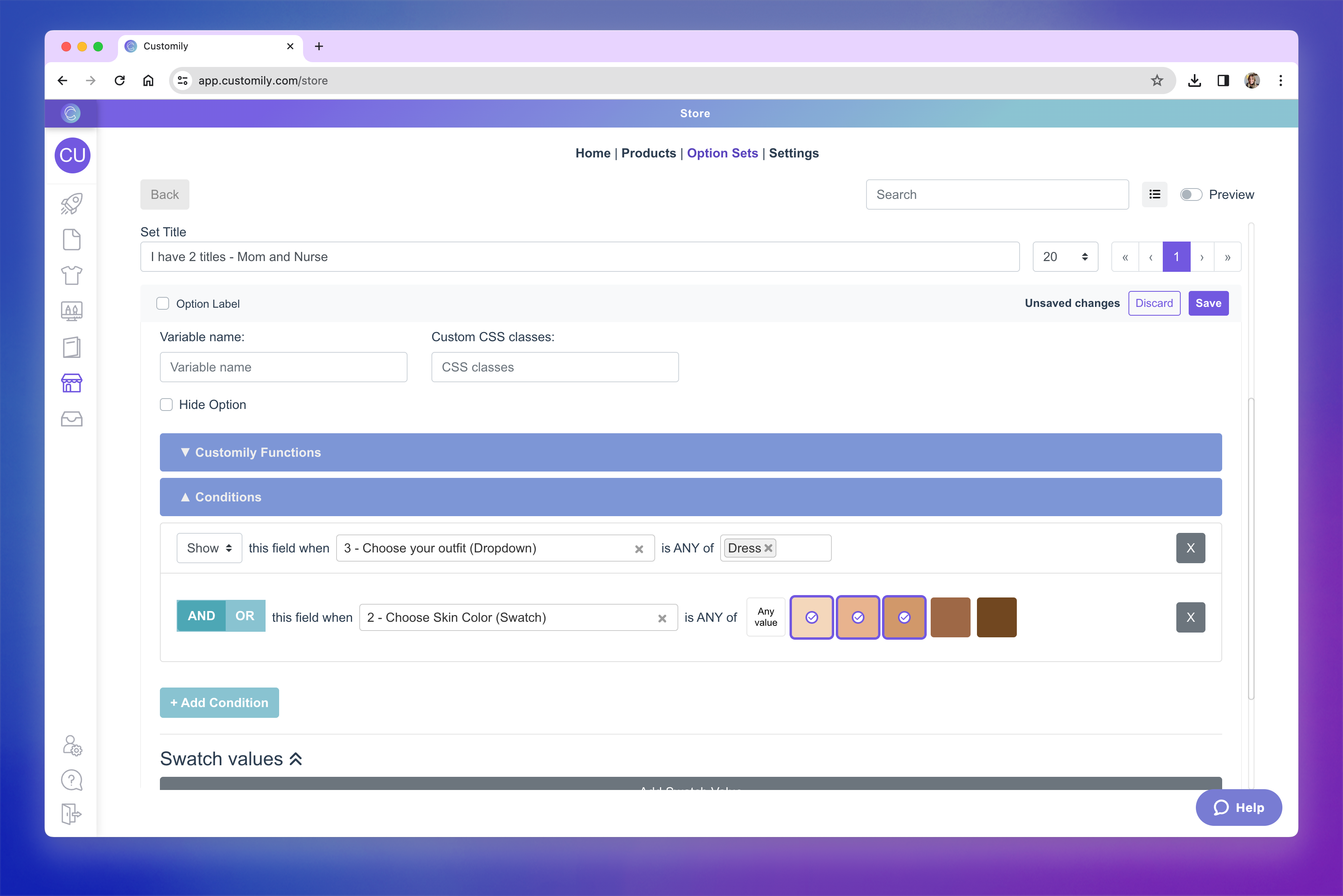Image resolution: width=1343 pixels, height=896 pixels.
Task: Check the Option Label checkbox
Action: [x=163, y=303]
